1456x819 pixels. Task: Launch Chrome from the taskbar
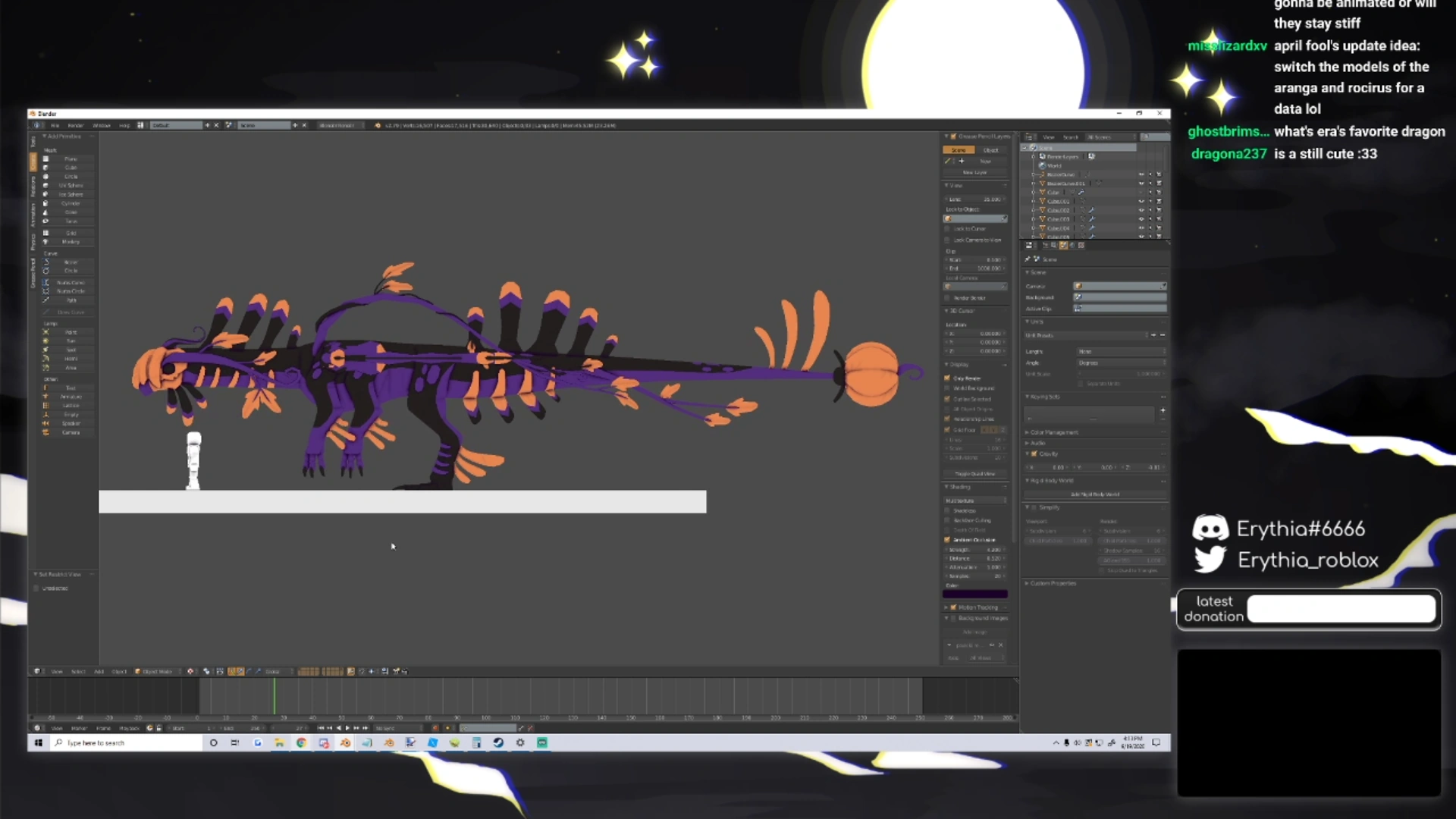coord(301,743)
